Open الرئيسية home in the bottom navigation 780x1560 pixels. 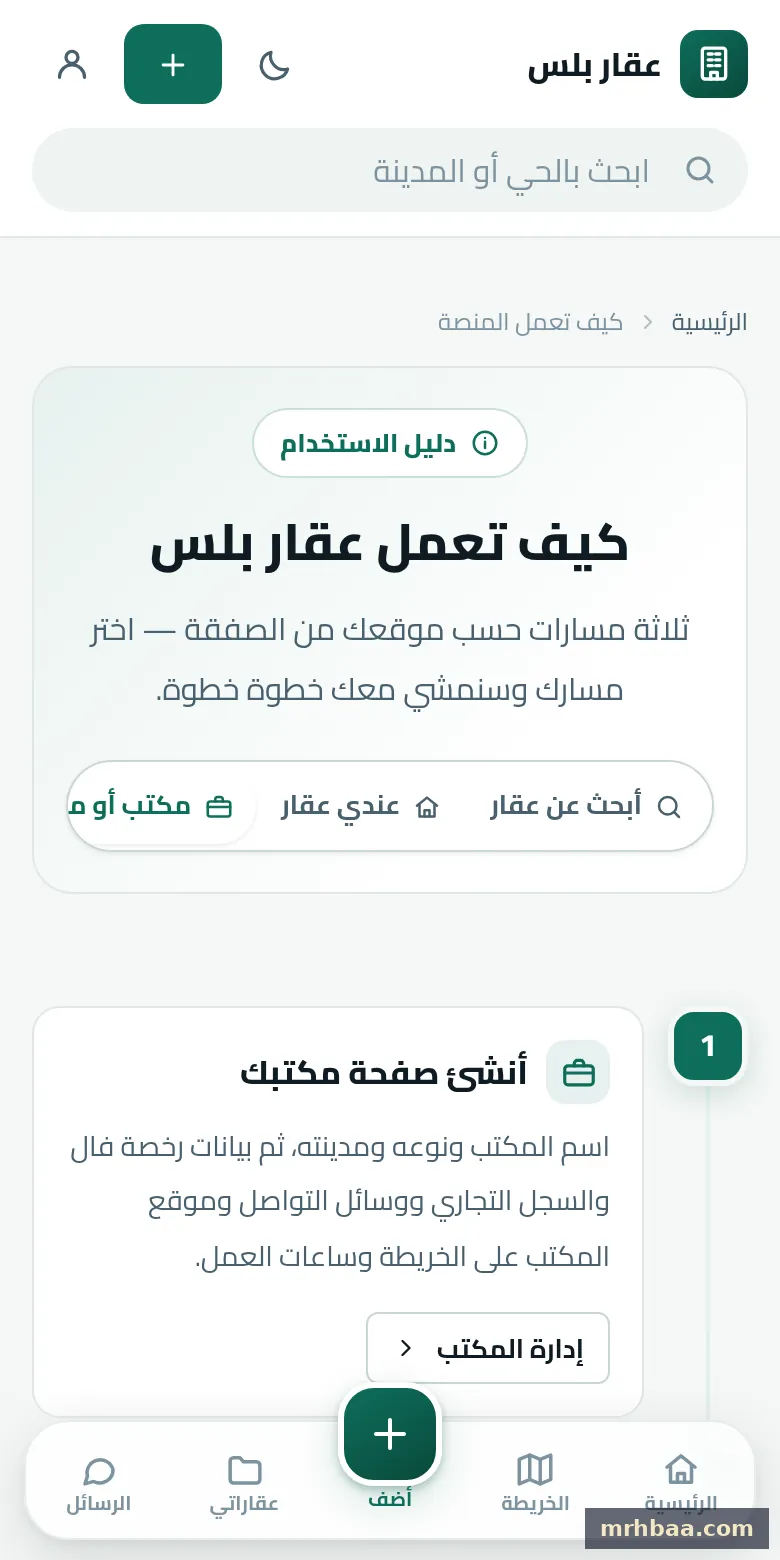(681, 1483)
